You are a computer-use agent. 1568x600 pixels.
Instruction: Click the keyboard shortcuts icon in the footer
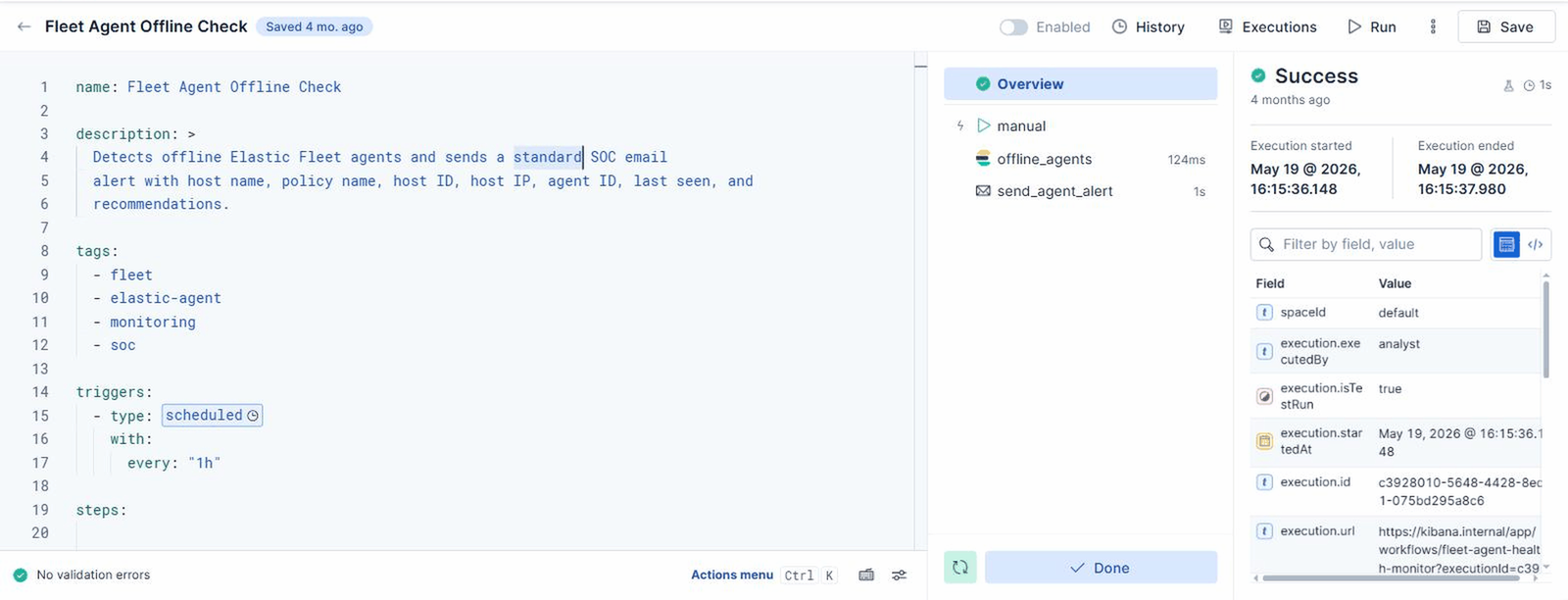866,575
